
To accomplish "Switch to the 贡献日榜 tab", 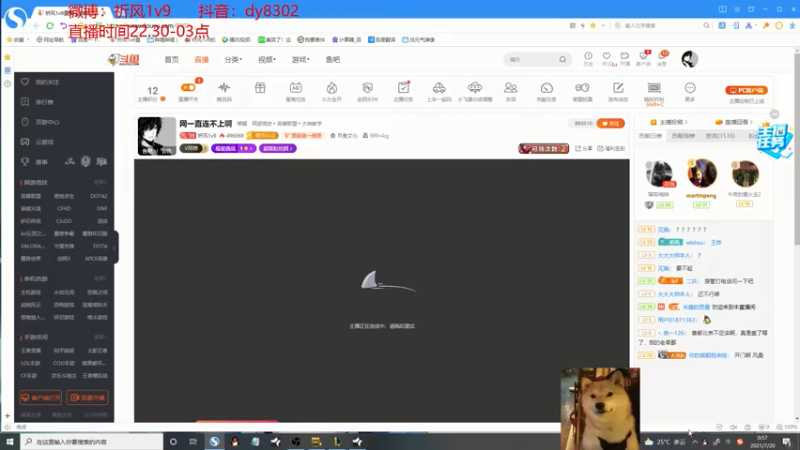I will pos(650,136).
